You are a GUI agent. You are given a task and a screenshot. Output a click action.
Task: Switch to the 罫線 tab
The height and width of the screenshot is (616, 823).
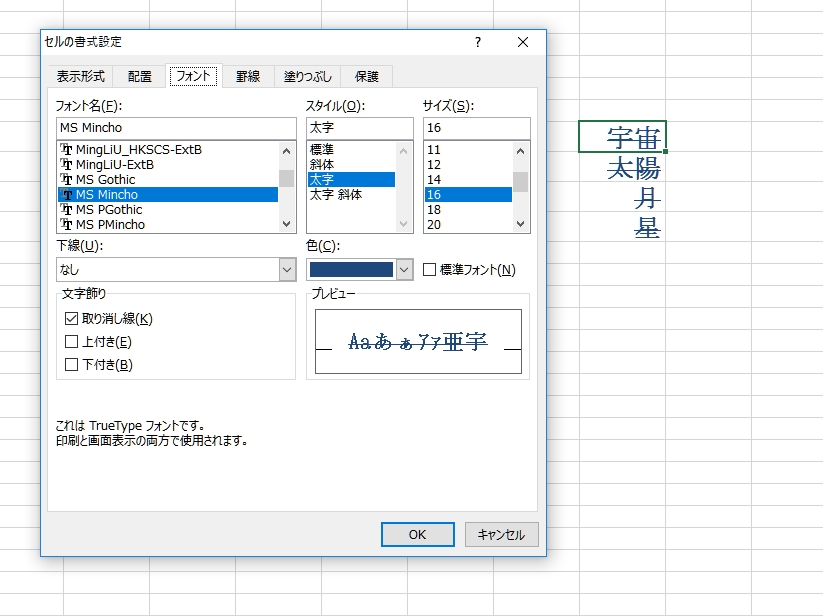coord(247,76)
